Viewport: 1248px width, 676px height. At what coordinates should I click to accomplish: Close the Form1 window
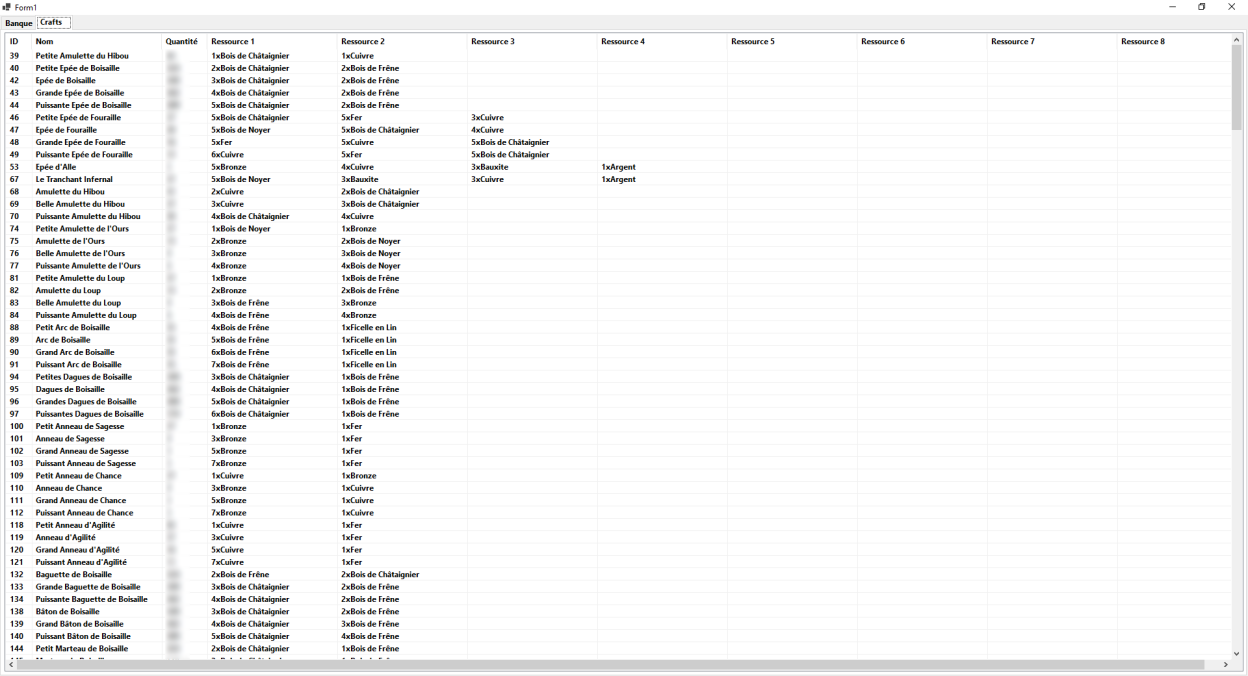[x=1232, y=7]
